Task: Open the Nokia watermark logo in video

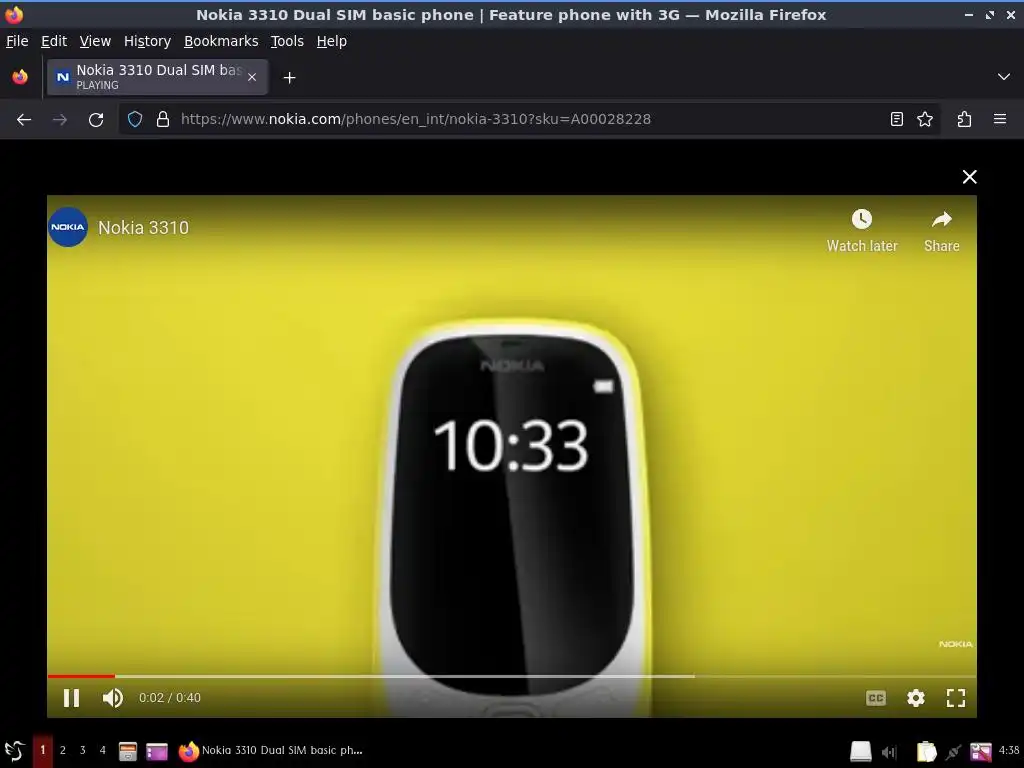Action: pos(955,644)
